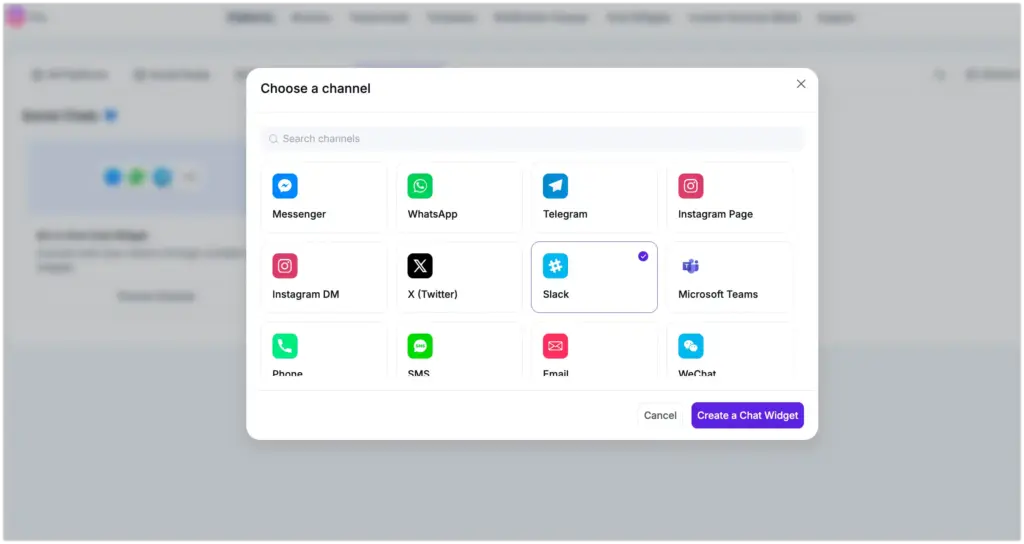Click the search magnifier icon
Screen dimensions: 1024x544
coord(274,139)
